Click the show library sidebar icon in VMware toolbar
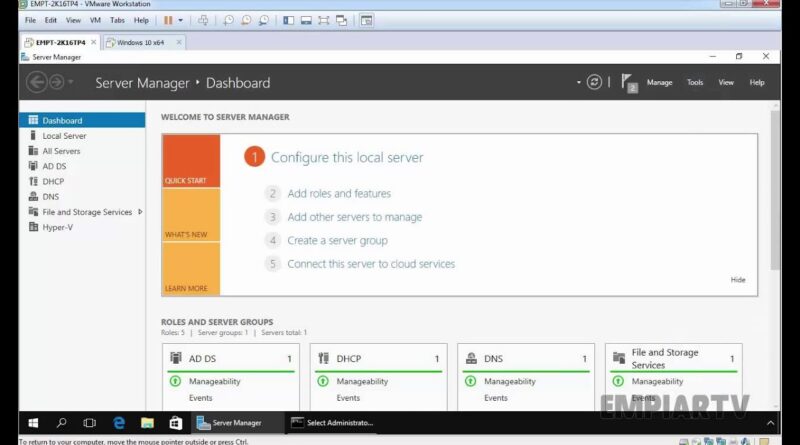This screenshot has width=800, height=445. click(288, 20)
